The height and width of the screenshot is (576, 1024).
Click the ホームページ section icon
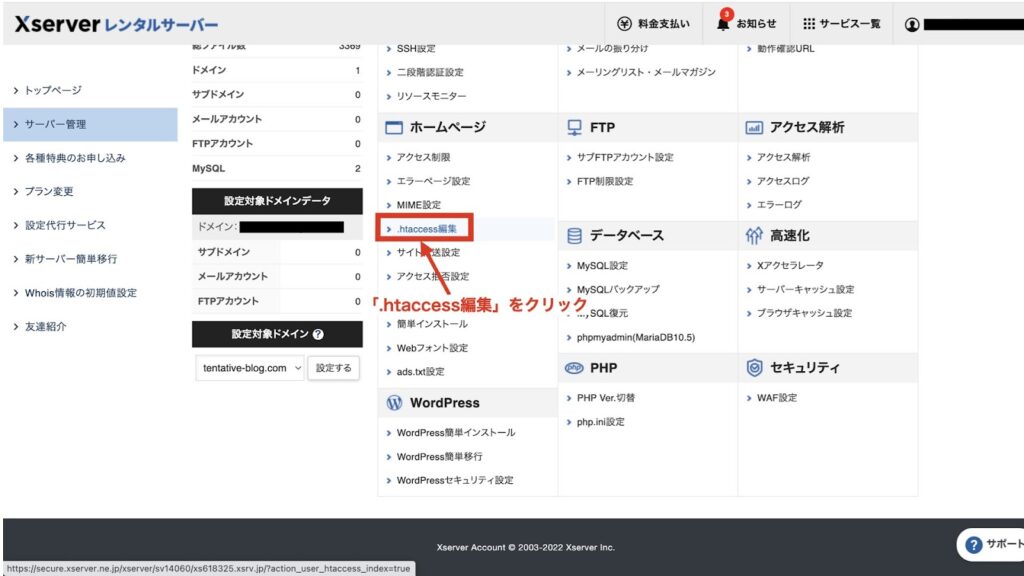click(x=394, y=127)
